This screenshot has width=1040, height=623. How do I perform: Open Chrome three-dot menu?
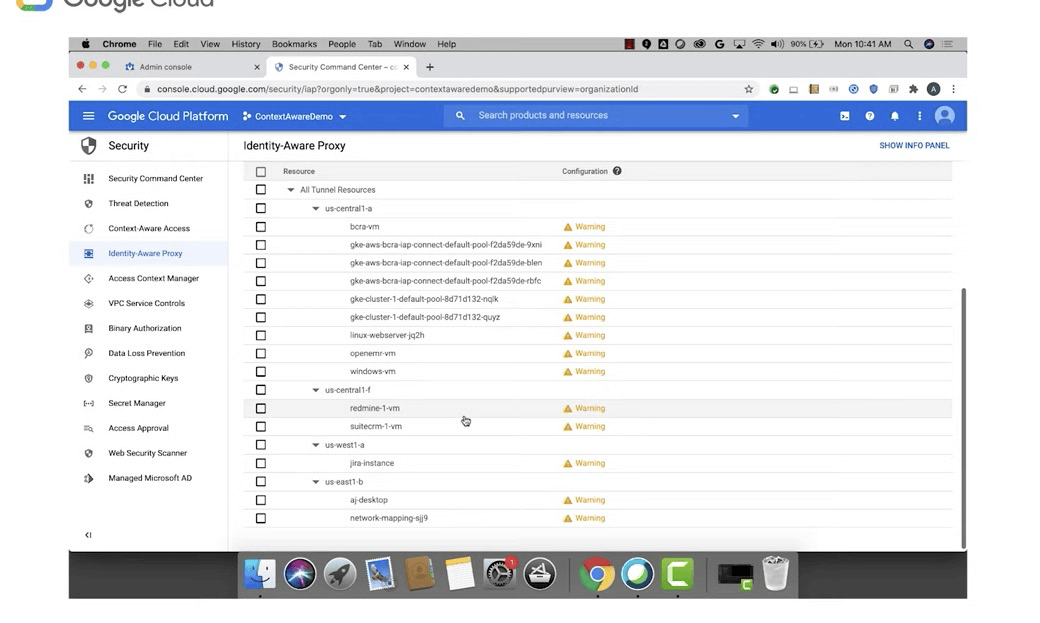(953, 89)
